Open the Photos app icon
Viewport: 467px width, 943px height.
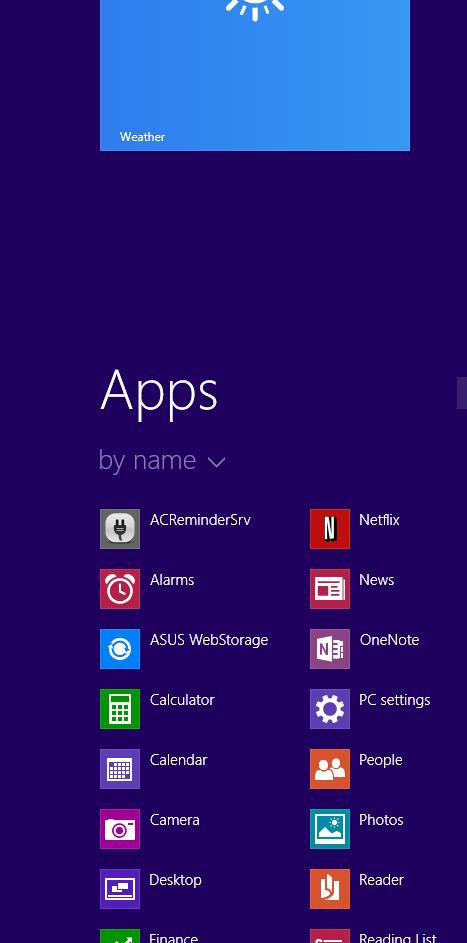[330, 829]
